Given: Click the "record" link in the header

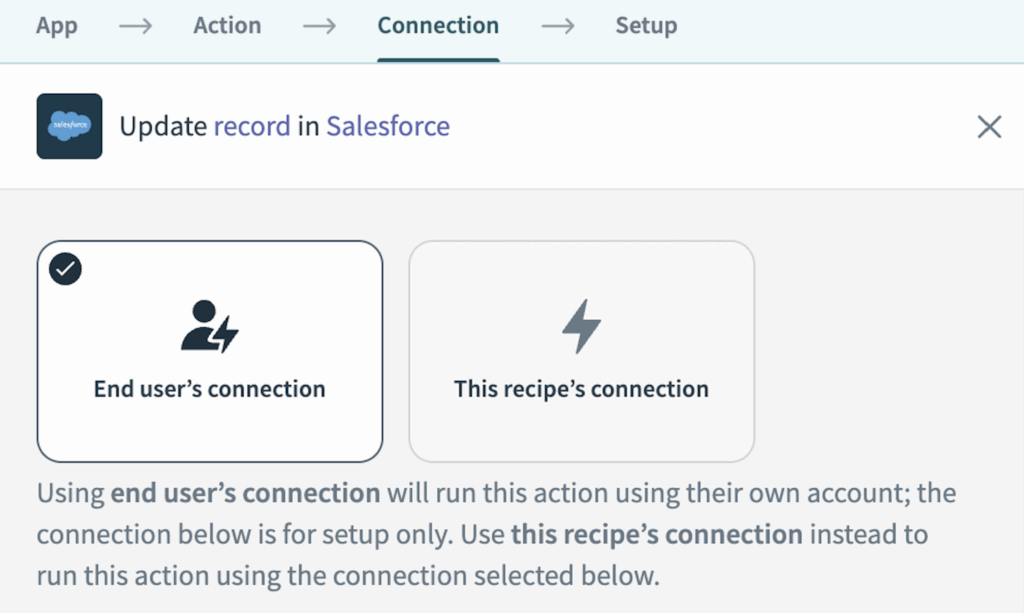Looking at the screenshot, I should coord(252,127).
